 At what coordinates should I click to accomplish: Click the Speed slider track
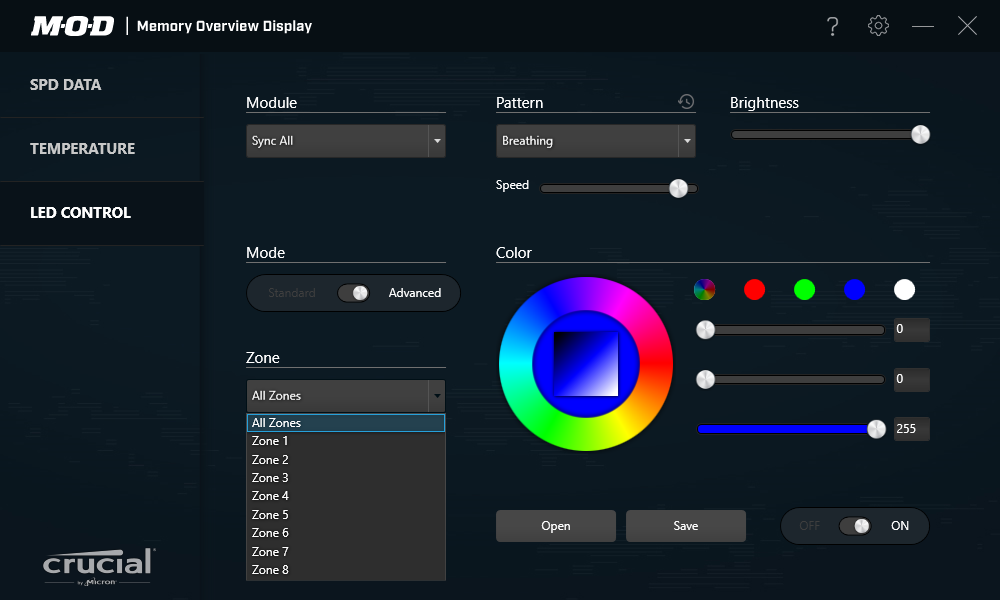600,188
